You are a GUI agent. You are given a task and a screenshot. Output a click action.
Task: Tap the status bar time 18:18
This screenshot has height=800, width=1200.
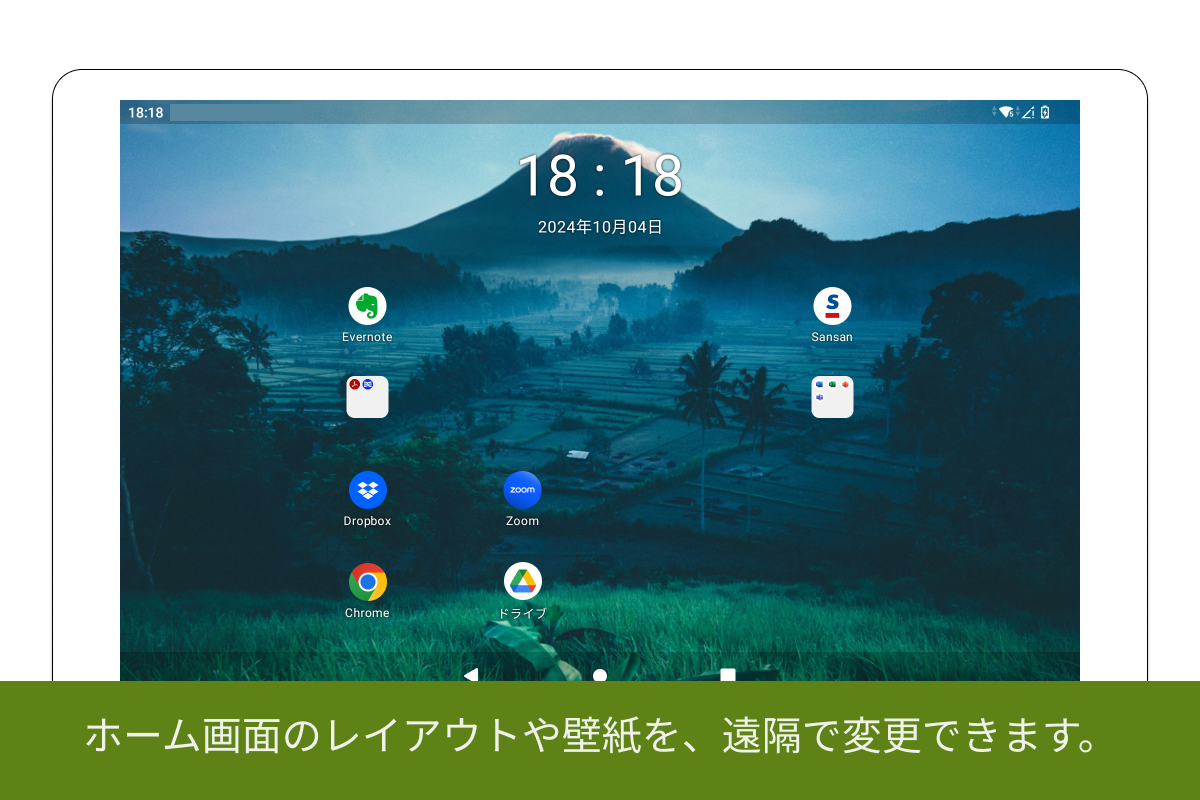tap(145, 113)
